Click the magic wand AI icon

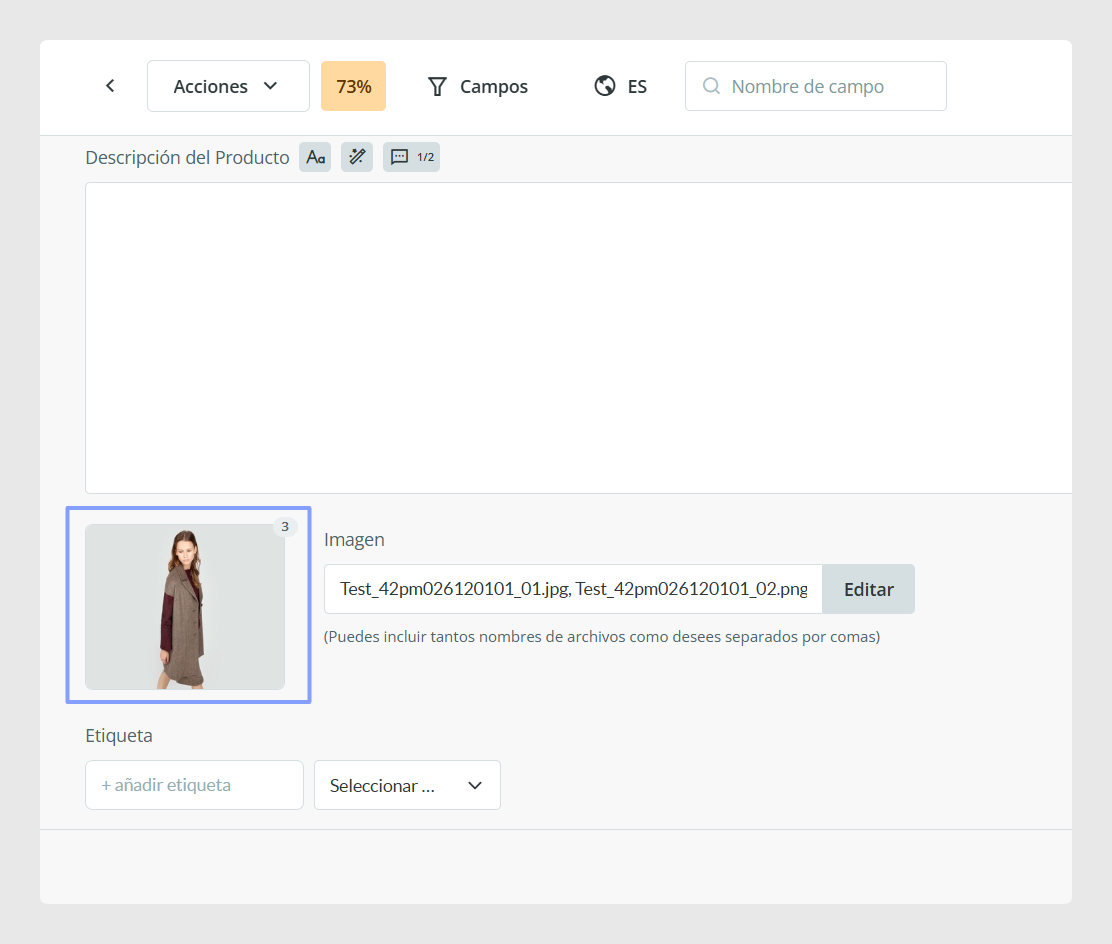(x=357, y=157)
